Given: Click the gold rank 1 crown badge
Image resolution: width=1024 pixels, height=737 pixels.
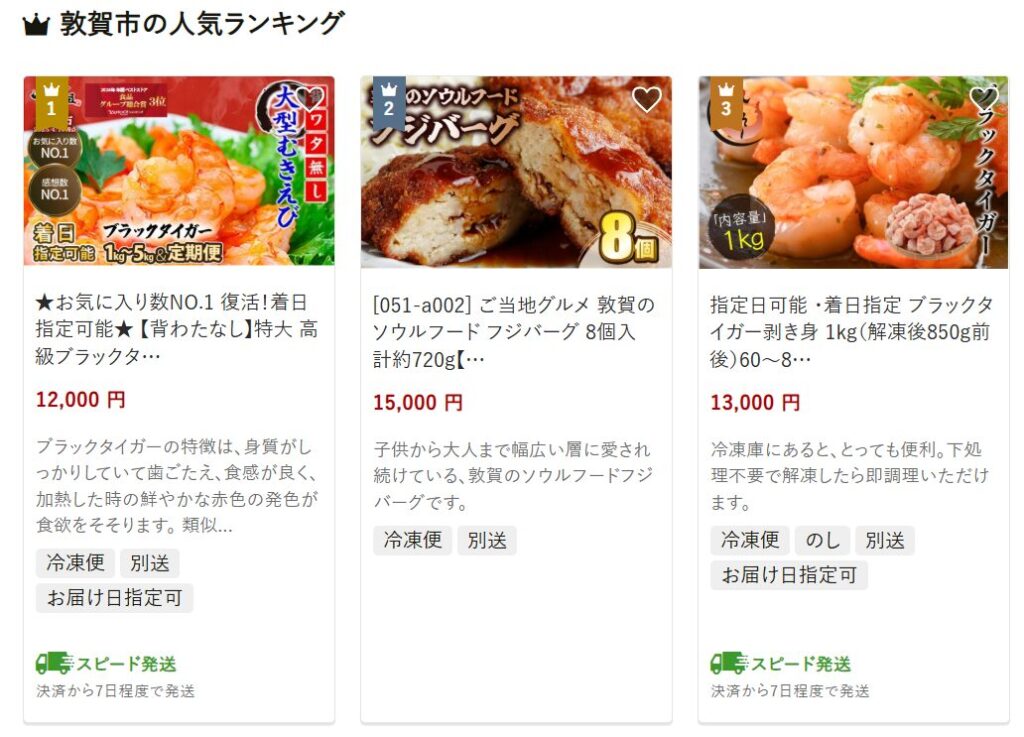Looking at the screenshot, I should (x=52, y=102).
